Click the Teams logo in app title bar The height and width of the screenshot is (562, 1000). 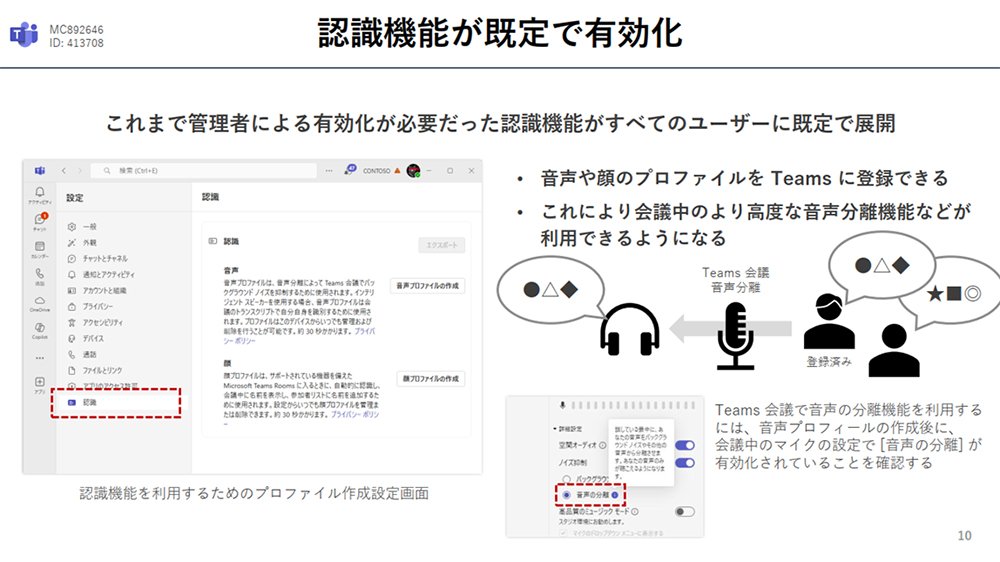(40, 170)
